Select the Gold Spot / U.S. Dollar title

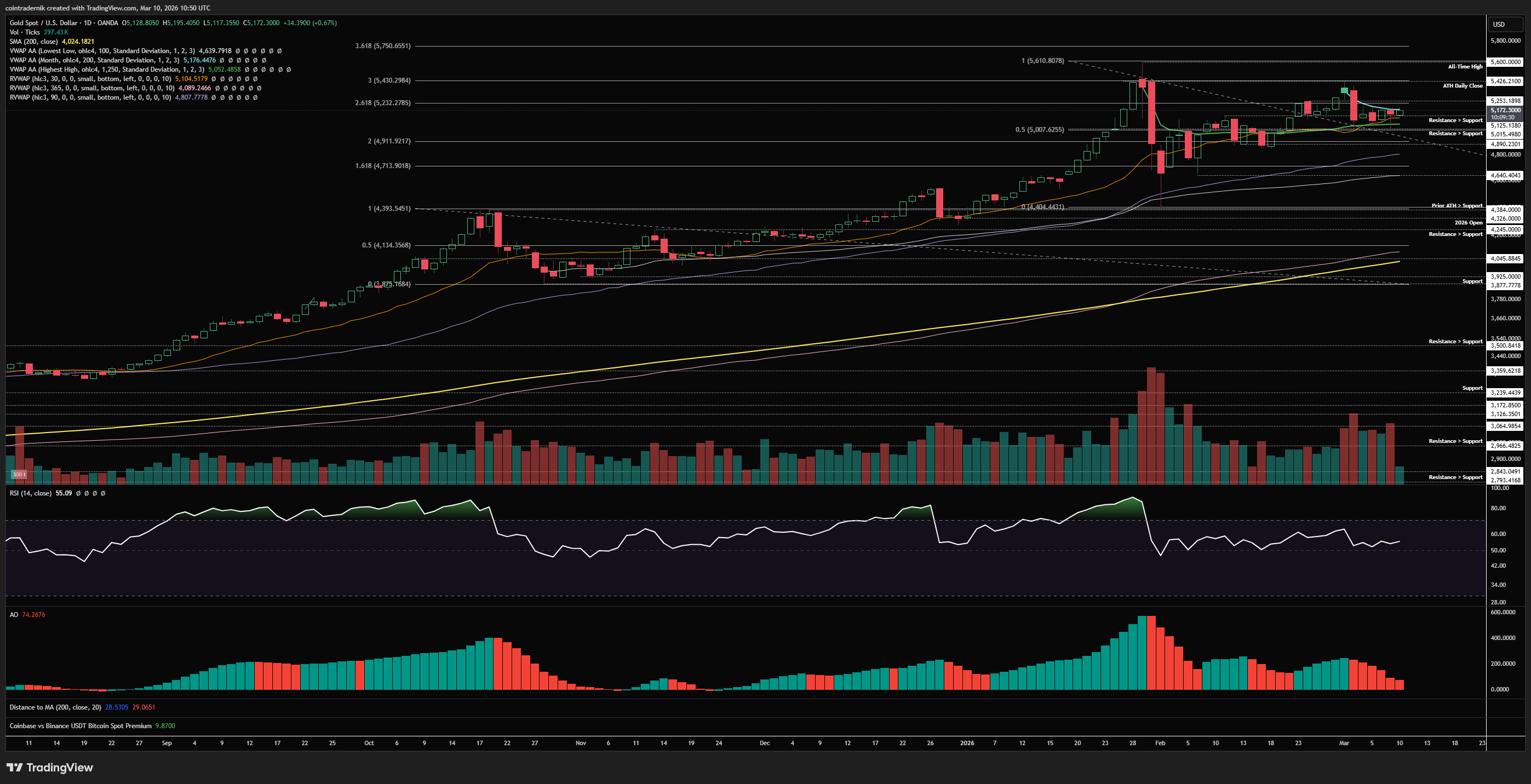(x=43, y=23)
